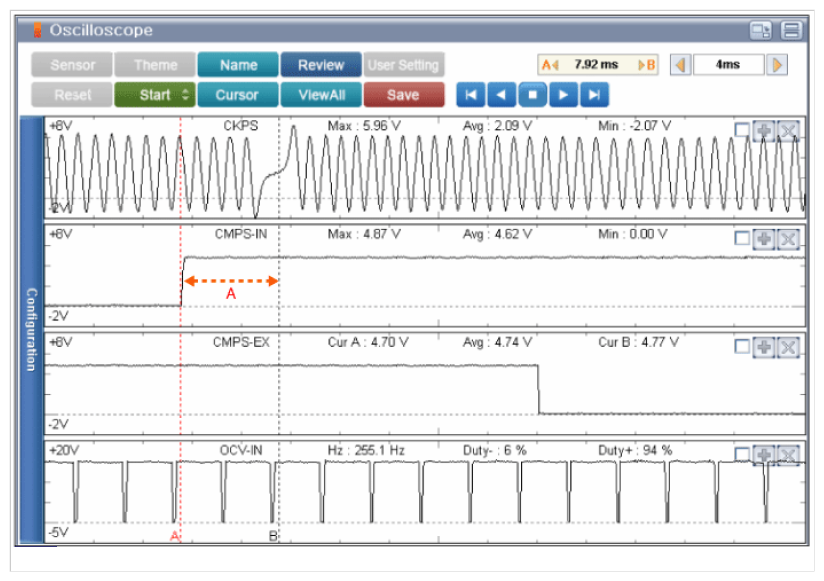
Task: Skip to first frame playback button
Action: point(471,95)
